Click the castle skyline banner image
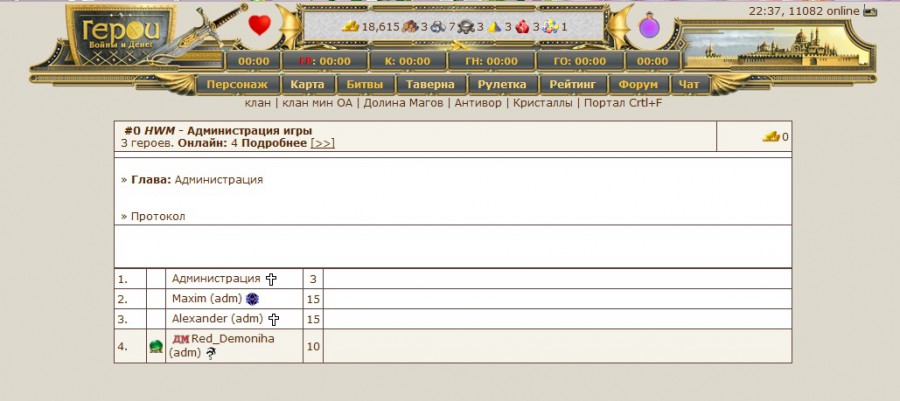This screenshot has width=900, height=401. [x=778, y=48]
